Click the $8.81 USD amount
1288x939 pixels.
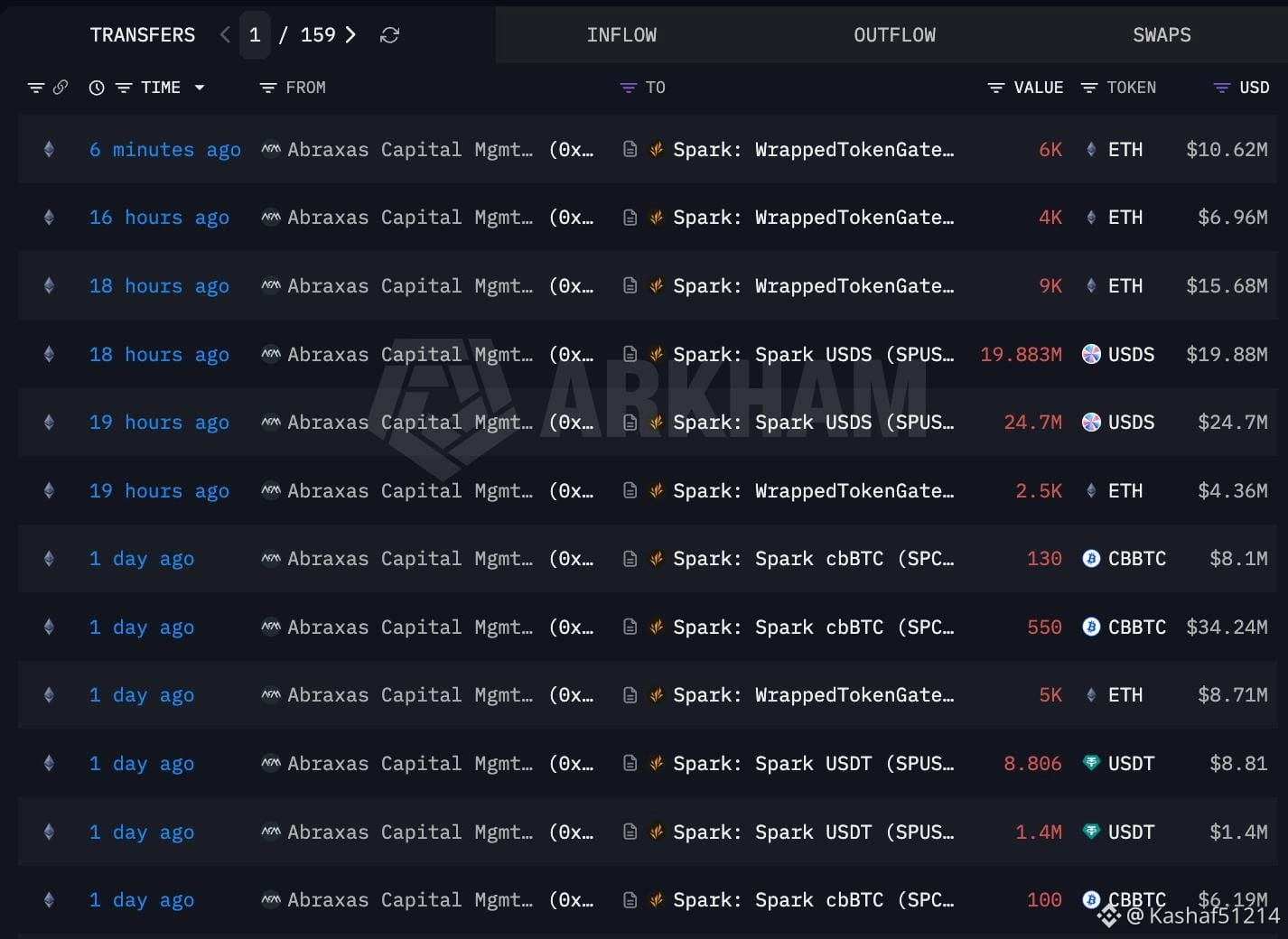pyautogui.click(x=1238, y=764)
